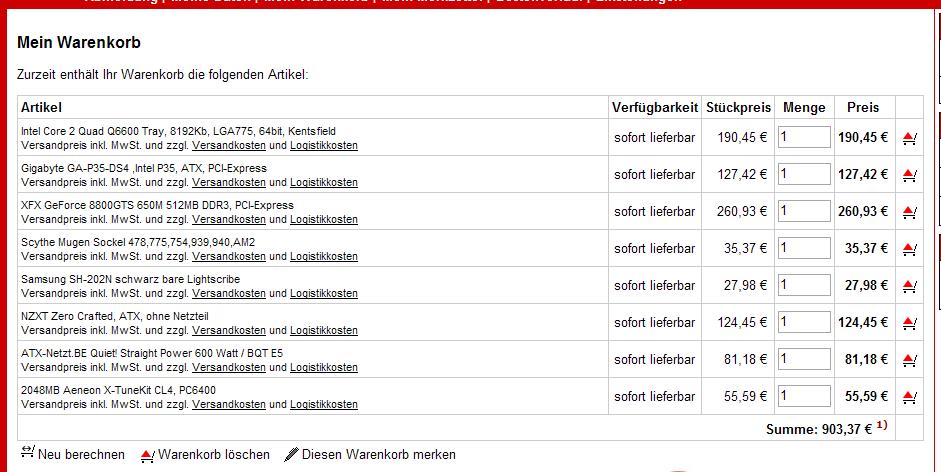Remove Aeneon X-TuneKit memory from cart

click(909, 397)
